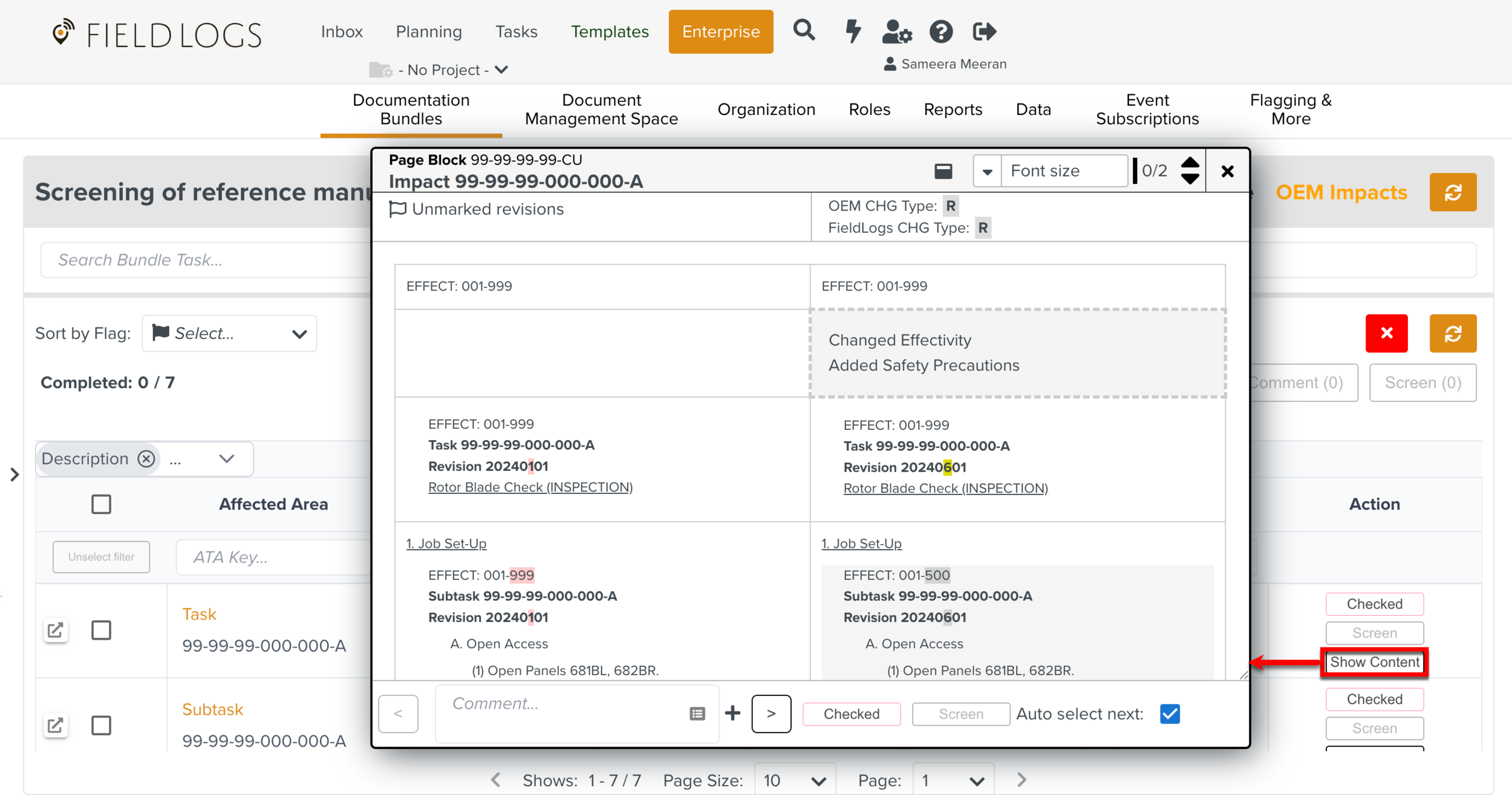
Task: Open the Page Size dropdown
Action: [x=795, y=780]
